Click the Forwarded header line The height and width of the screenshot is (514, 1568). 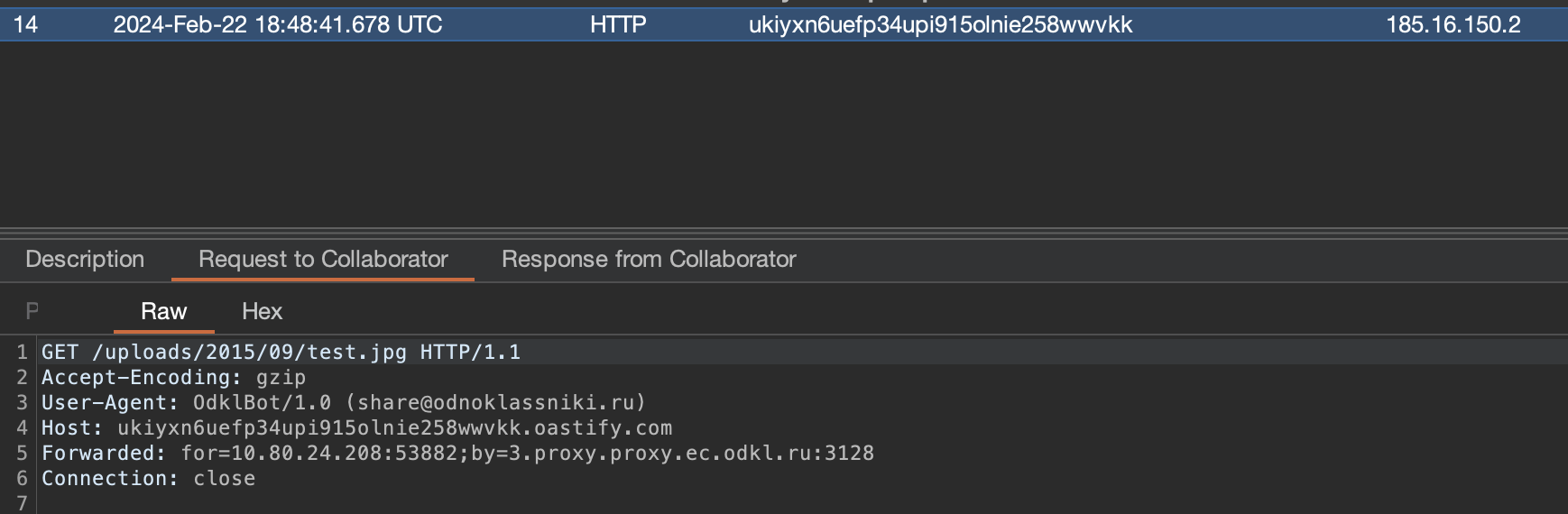coord(457,453)
